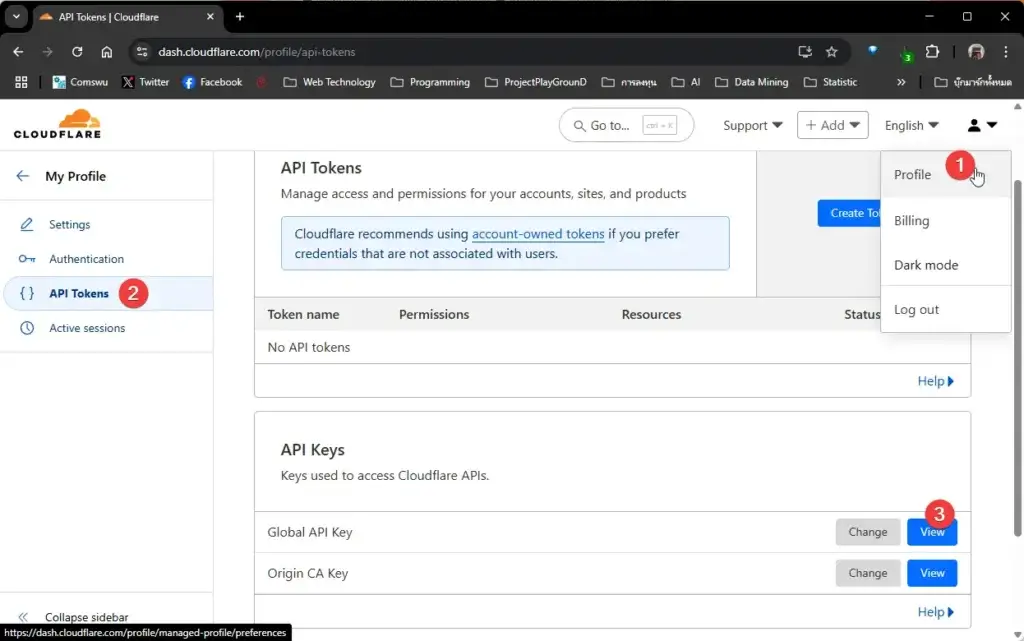Open the tab search dropdown arrow
Viewport: 1024px width, 641px height.
click(16, 17)
